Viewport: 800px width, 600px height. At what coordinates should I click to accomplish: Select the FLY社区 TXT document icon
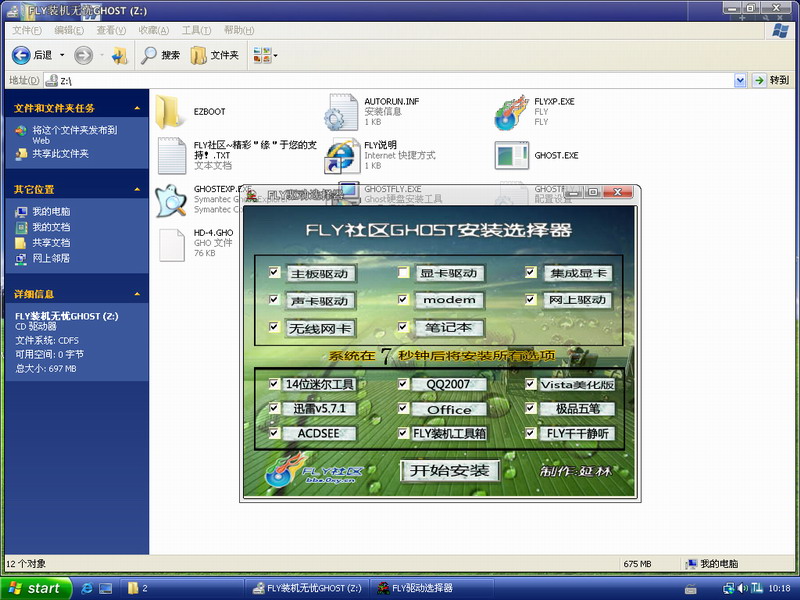171,156
